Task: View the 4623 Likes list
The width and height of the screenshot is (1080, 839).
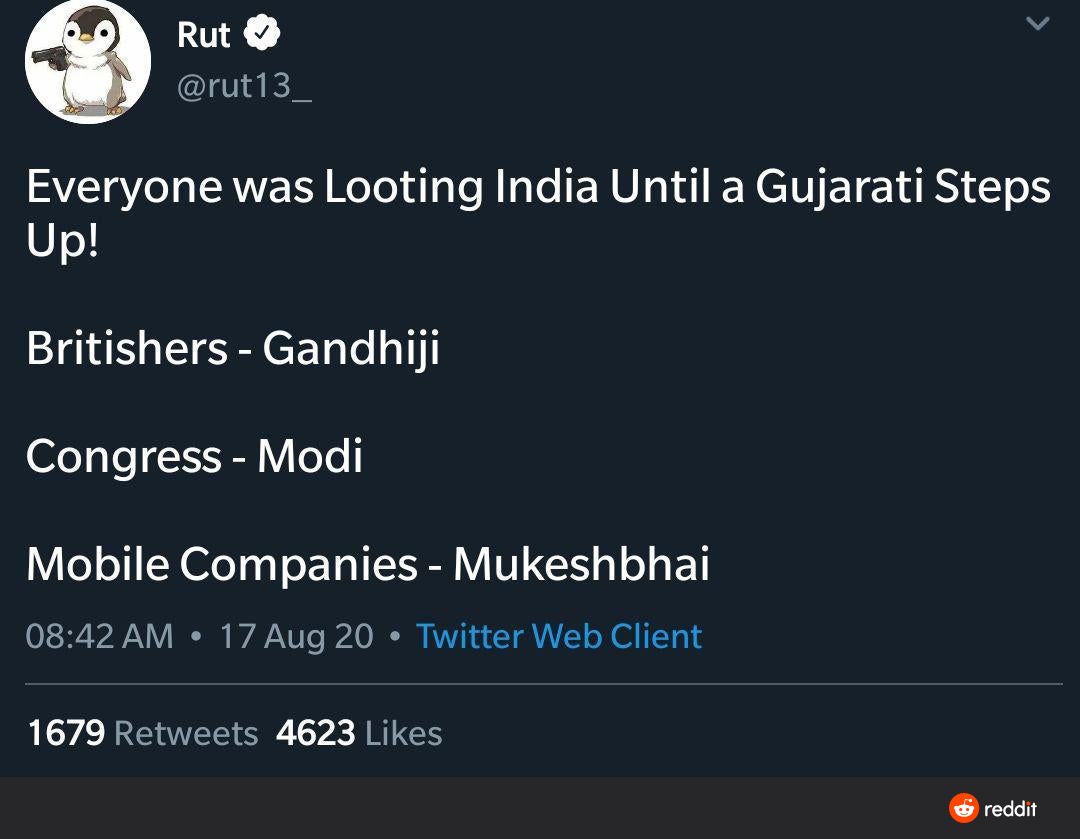Action: (359, 733)
